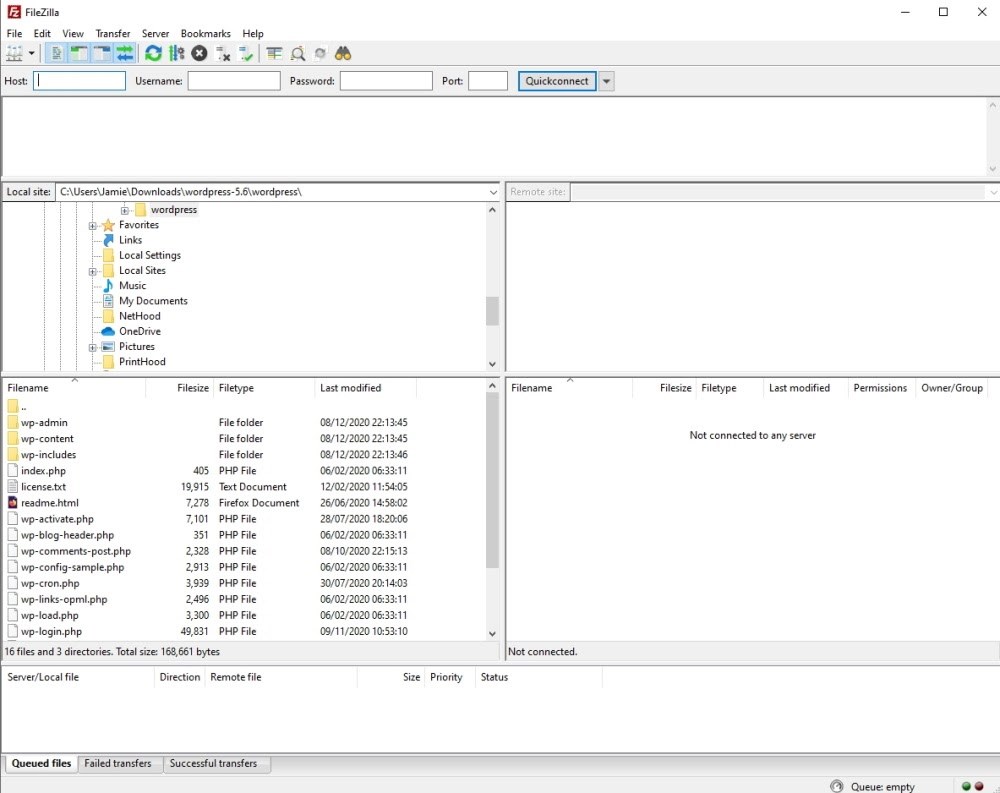Select the PrintHood folder in tree
The image size is (1000, 793).
point(142,362)
